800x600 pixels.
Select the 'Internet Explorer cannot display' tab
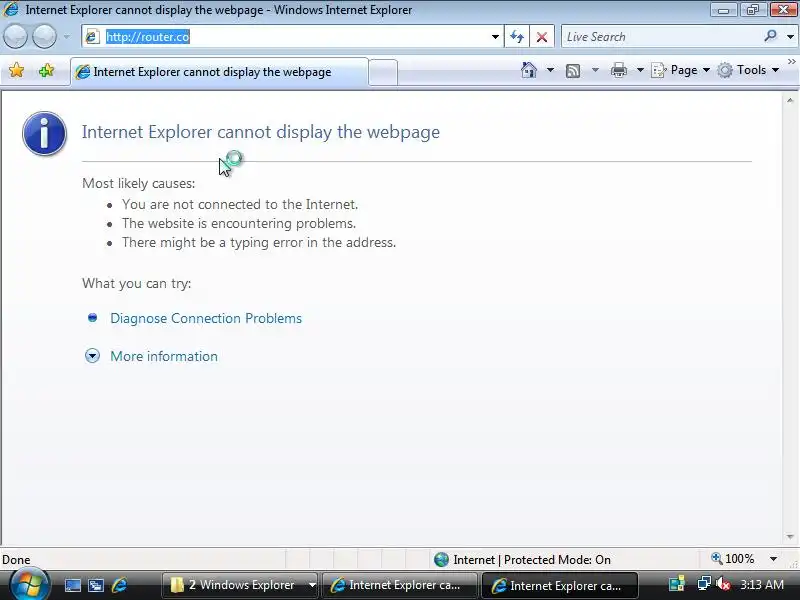pos(219,72)
